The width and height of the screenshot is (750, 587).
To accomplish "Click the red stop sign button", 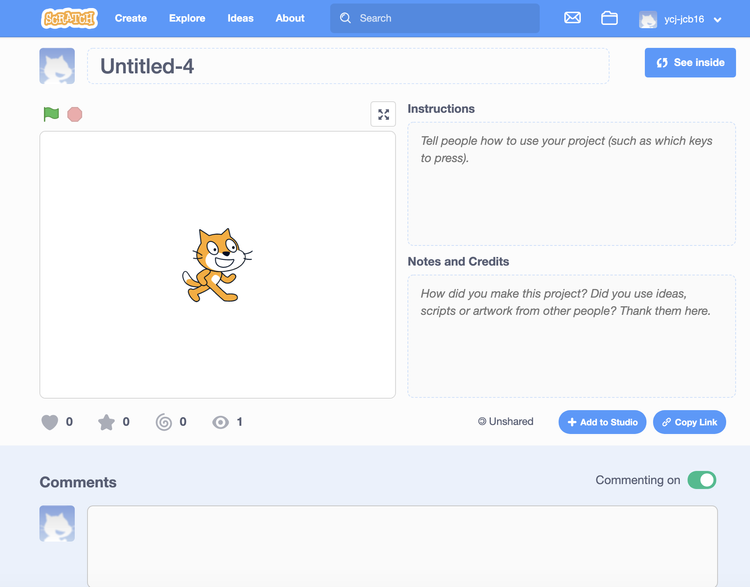I will [75, 114].
